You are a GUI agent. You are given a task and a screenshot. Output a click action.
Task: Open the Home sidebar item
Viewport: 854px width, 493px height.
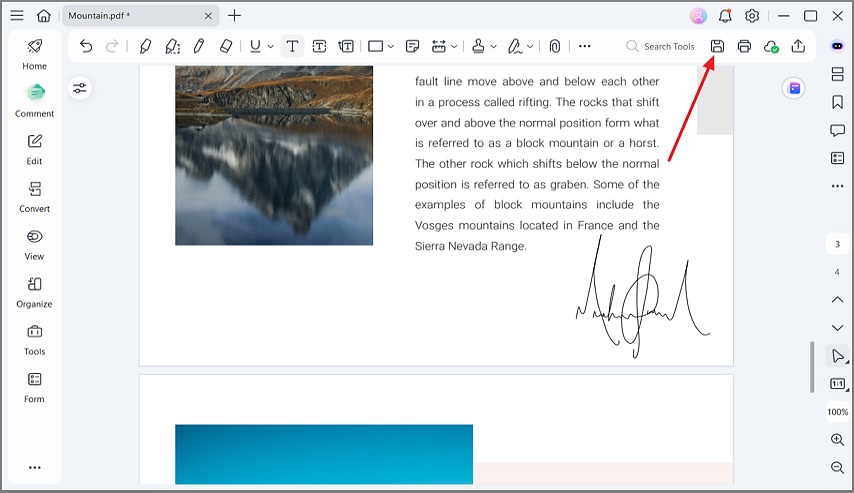tap(34, 54)
